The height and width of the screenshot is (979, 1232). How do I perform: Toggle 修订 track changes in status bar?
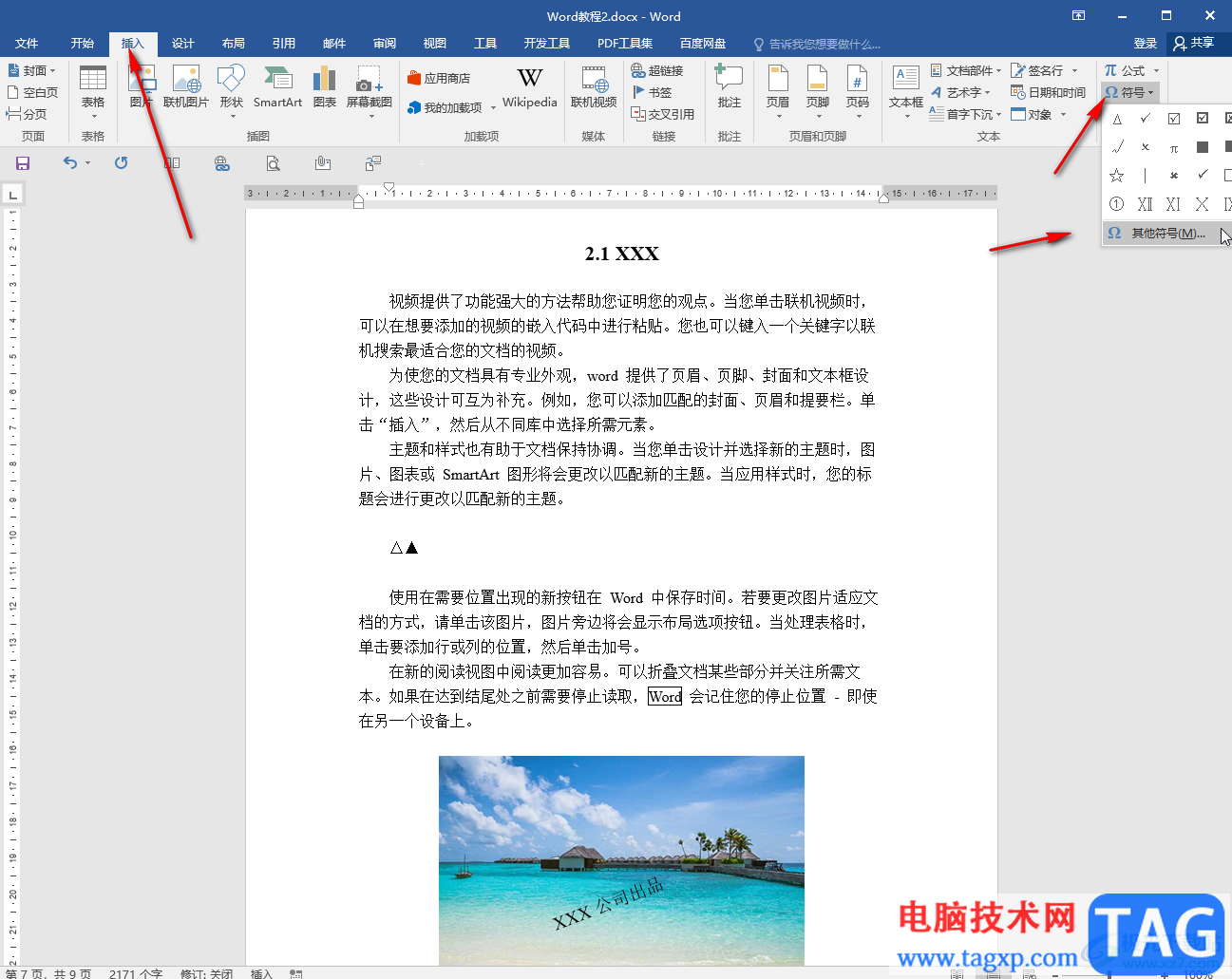pos(207,973)
